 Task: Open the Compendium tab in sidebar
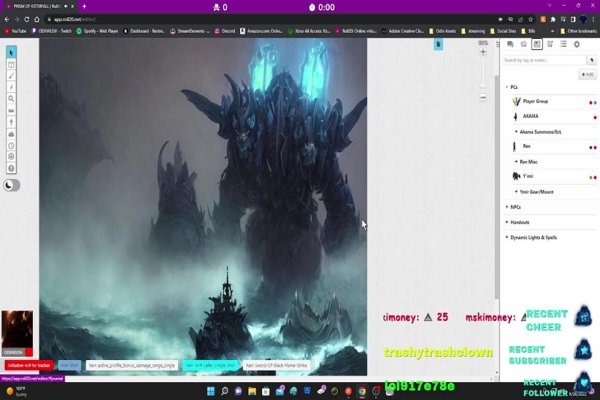point(550,44)
